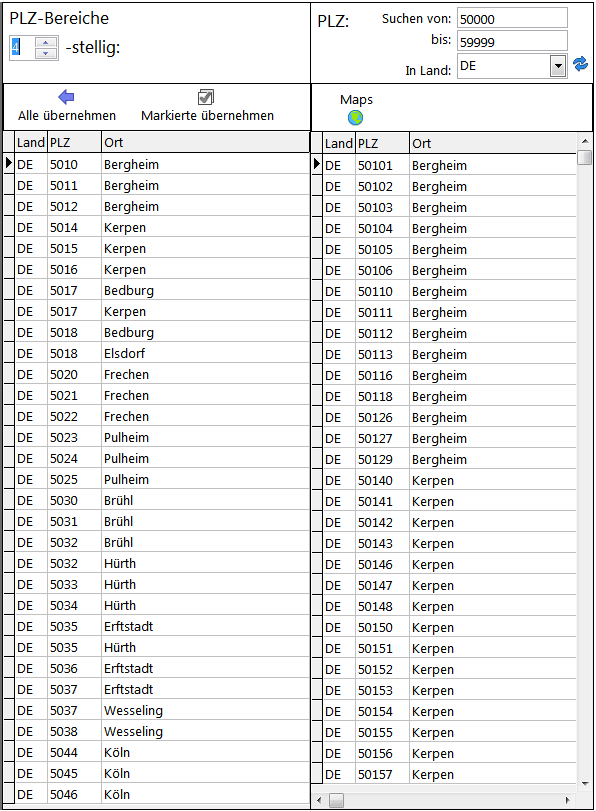Click the horizontal scrollbar right arrow
The image size is (596, 811).
click(x=568, y=800)
